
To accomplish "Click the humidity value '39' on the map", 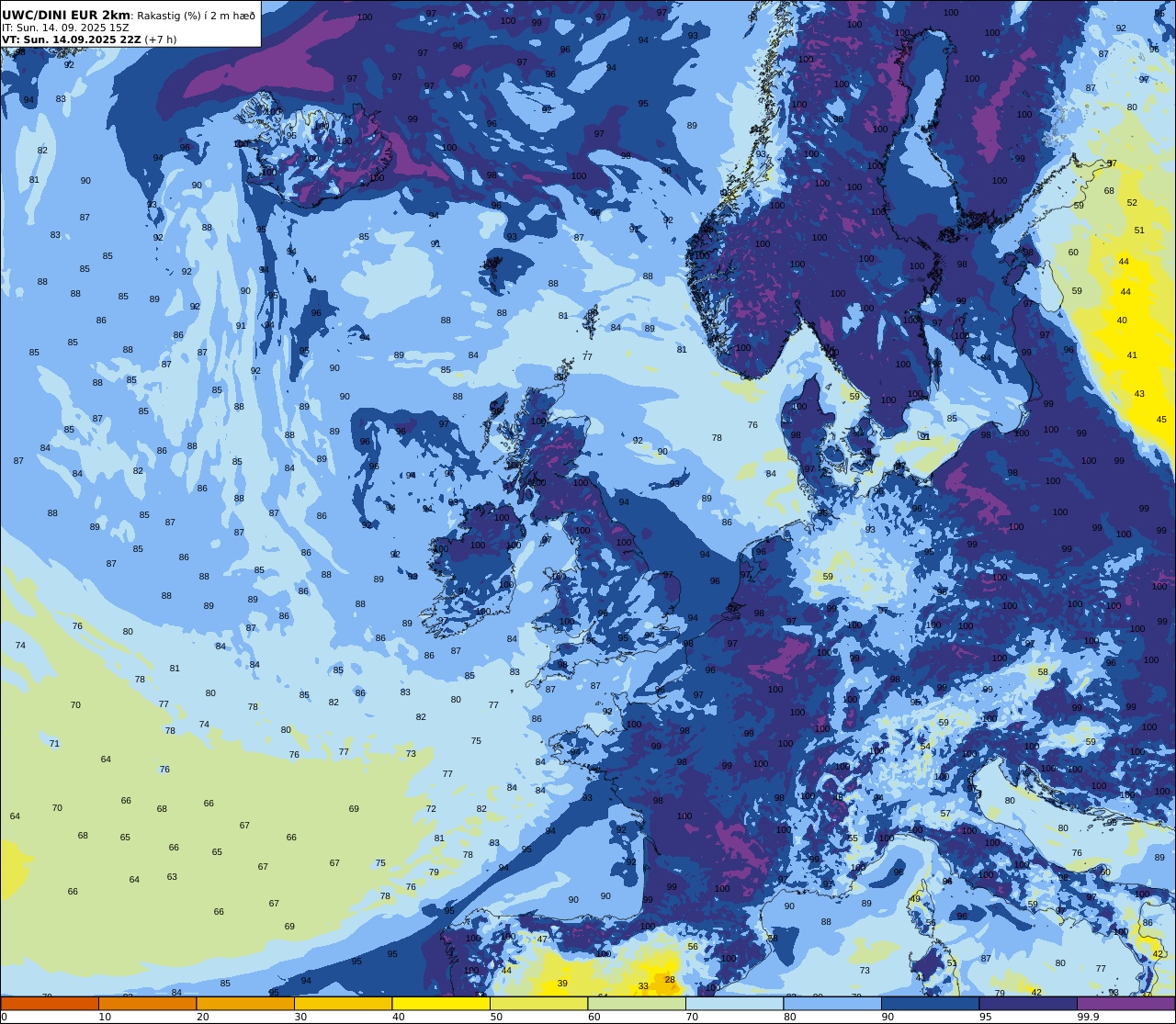I will (x=562, y=984).
